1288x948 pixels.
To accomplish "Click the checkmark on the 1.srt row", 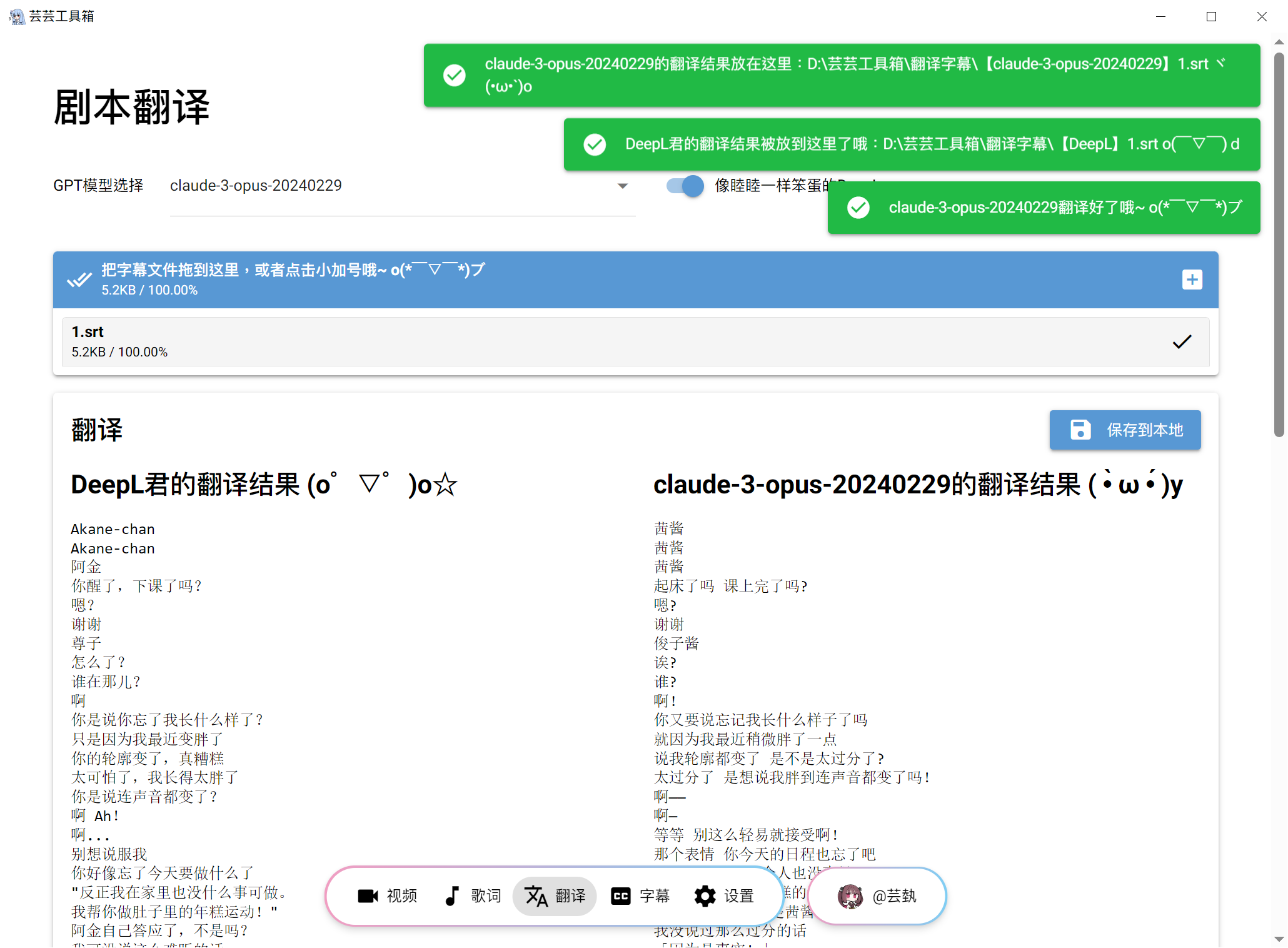I will pos(1182,342).
